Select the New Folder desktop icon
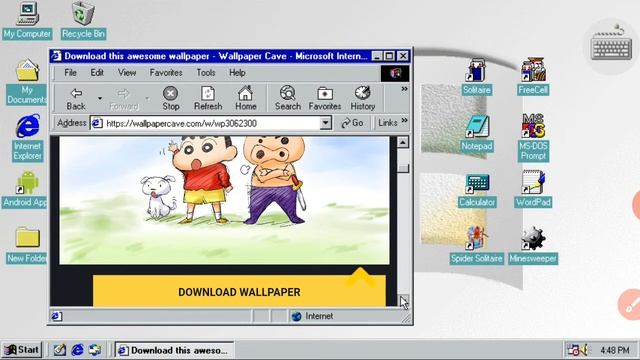Viewport: 640px width, 360px height. (27, 246)
